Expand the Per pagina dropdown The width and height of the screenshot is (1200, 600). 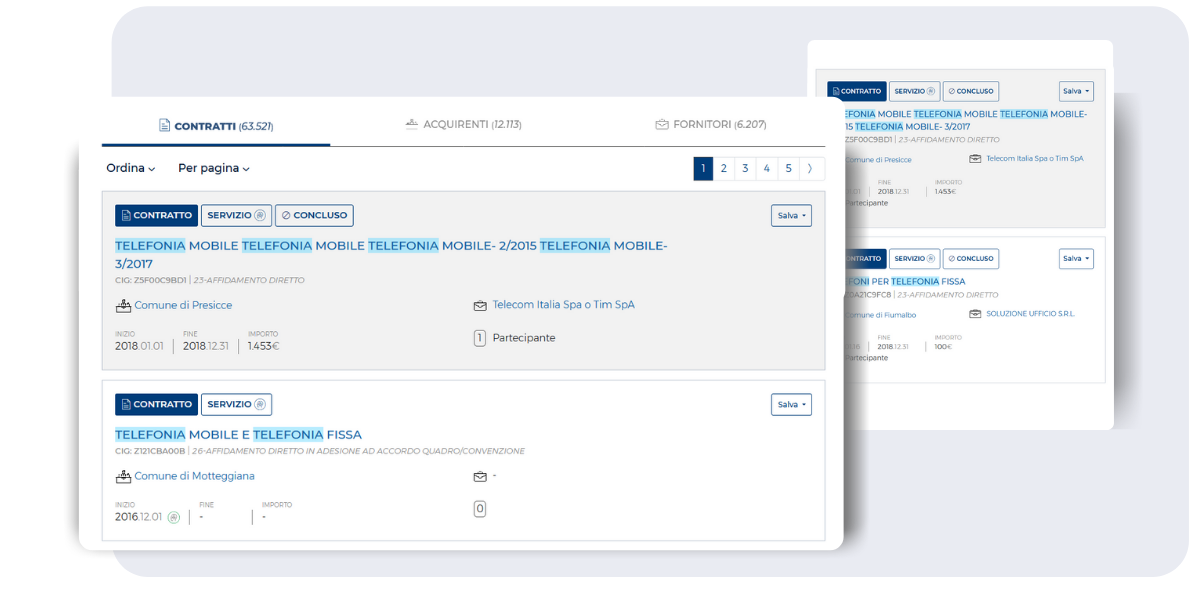214,168
